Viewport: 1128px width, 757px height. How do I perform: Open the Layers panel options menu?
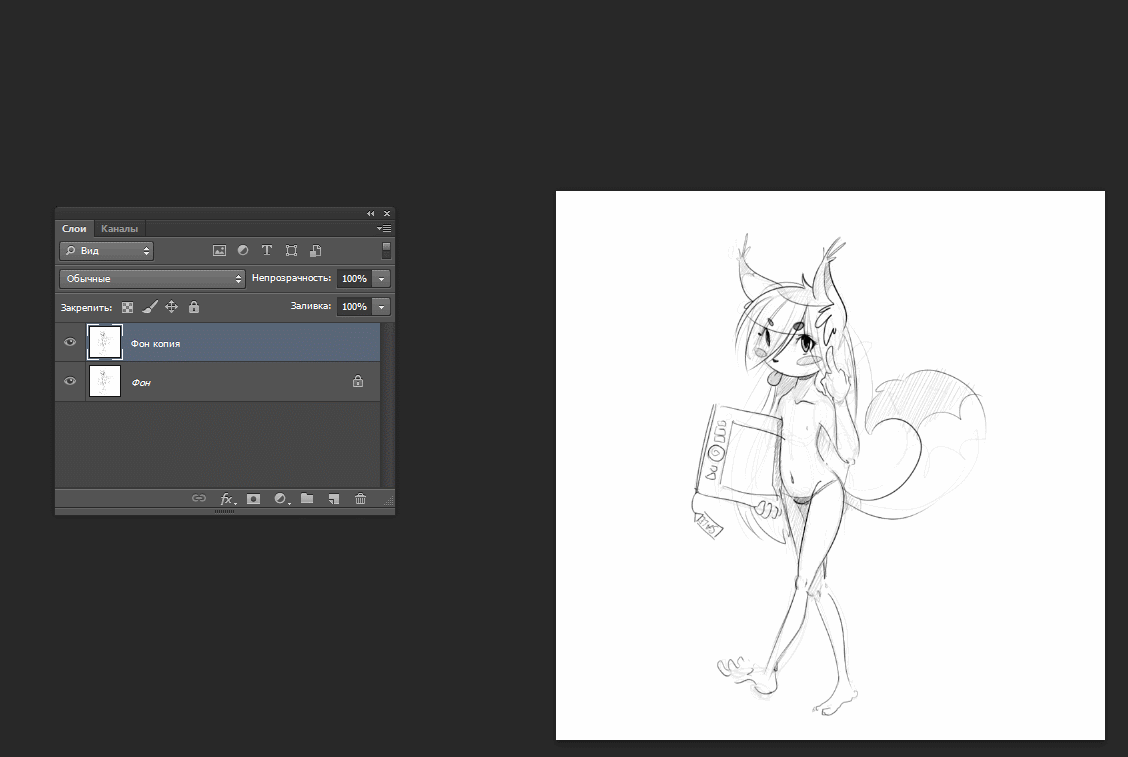point(384,229)
